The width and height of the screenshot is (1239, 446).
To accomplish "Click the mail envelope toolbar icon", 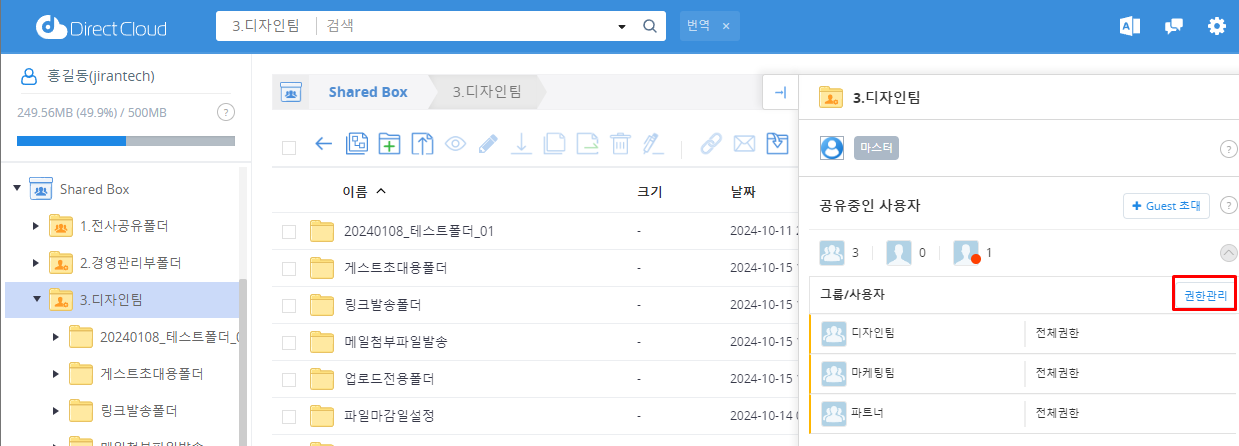I will (x=743, y=144).
